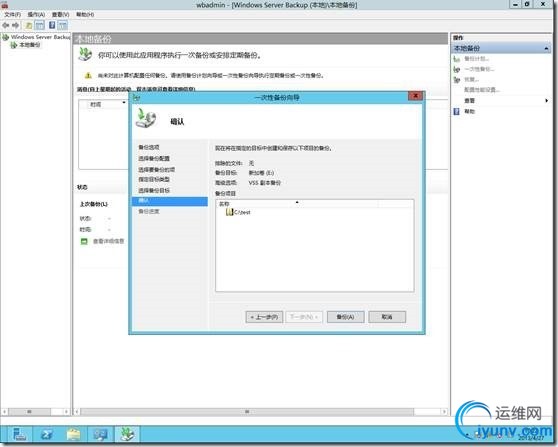Screen dimensions: 558x447
Task: Click the disabled 下一步(N) button
Action: click(x=304, y=317)
